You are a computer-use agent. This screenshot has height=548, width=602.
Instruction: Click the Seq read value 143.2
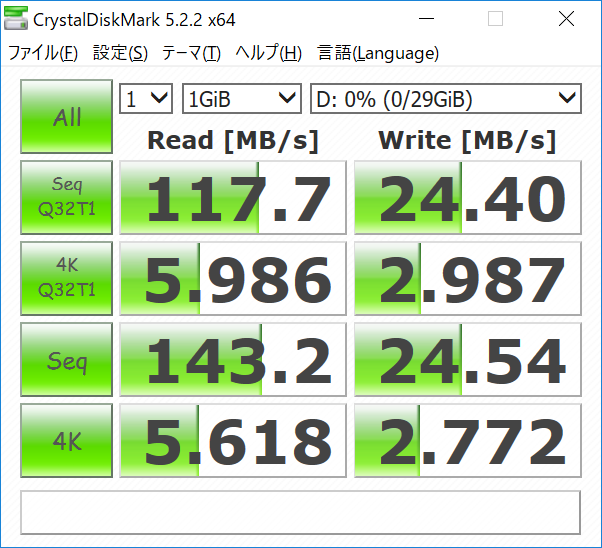233,359
